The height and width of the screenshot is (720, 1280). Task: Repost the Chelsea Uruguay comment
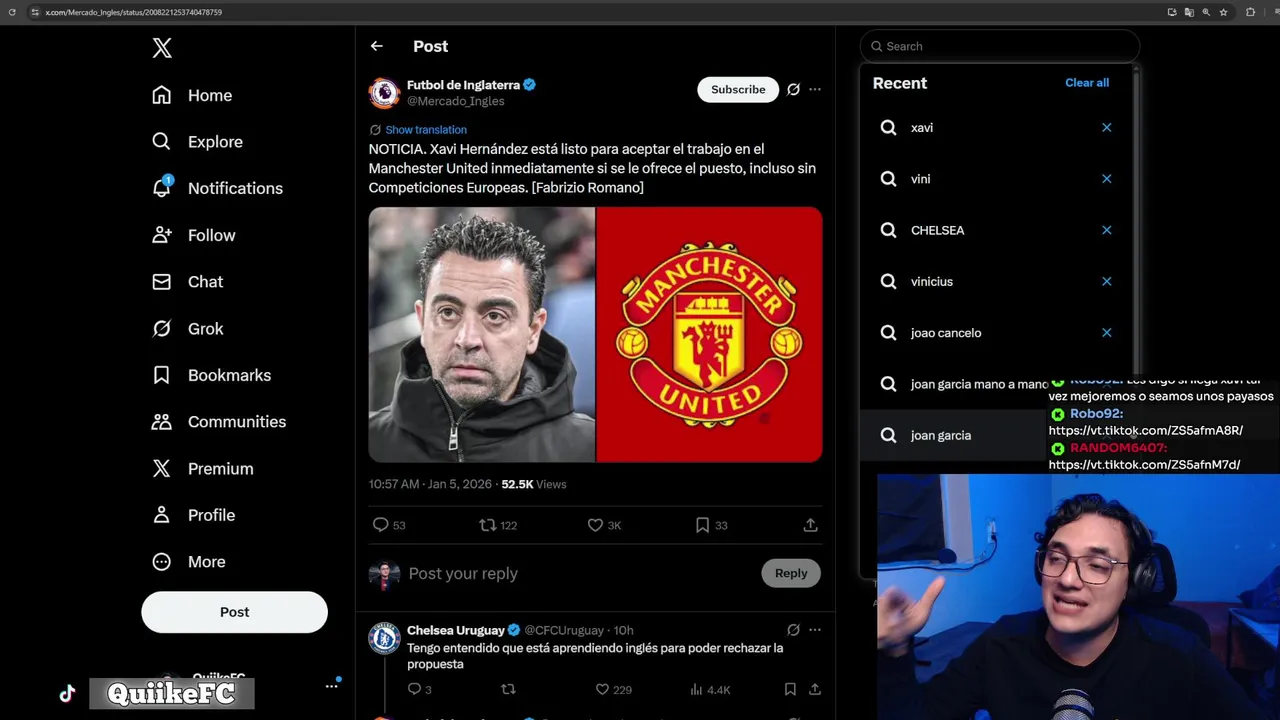(x=508, y=689)
